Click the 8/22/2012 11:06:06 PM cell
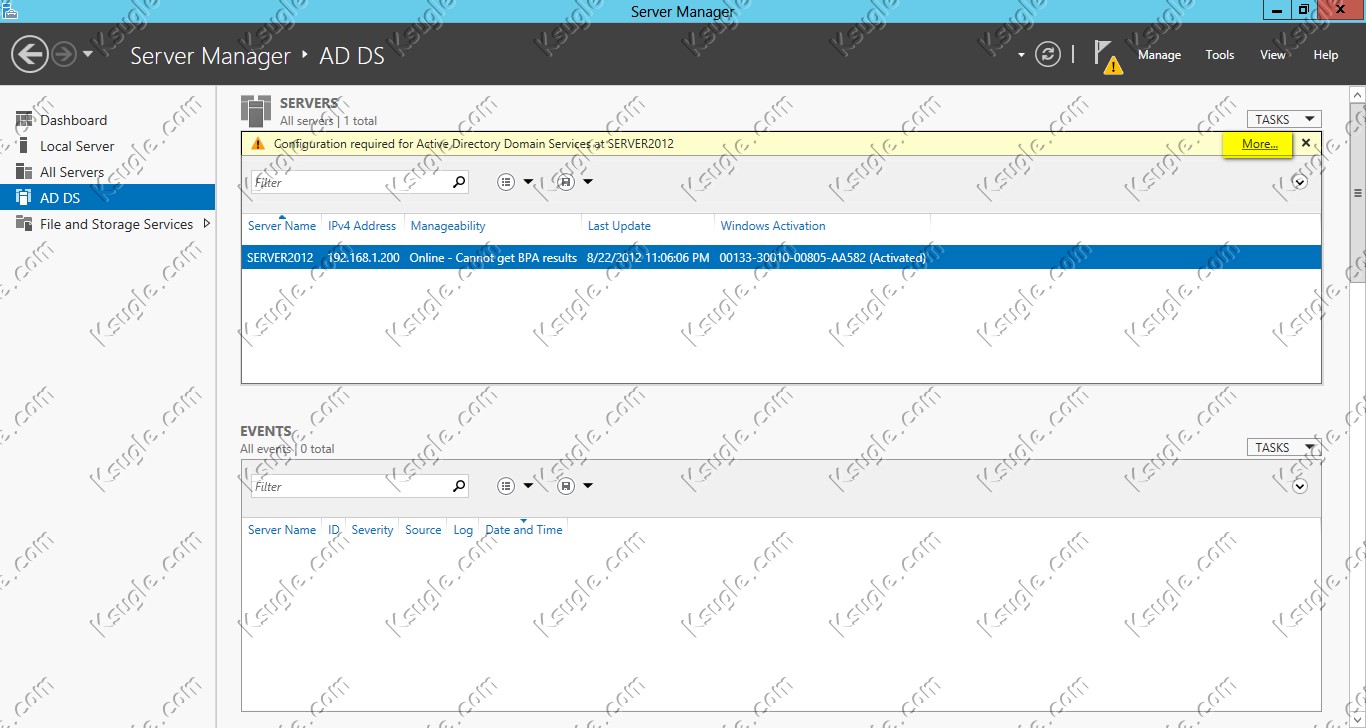 tap(648, 258)
